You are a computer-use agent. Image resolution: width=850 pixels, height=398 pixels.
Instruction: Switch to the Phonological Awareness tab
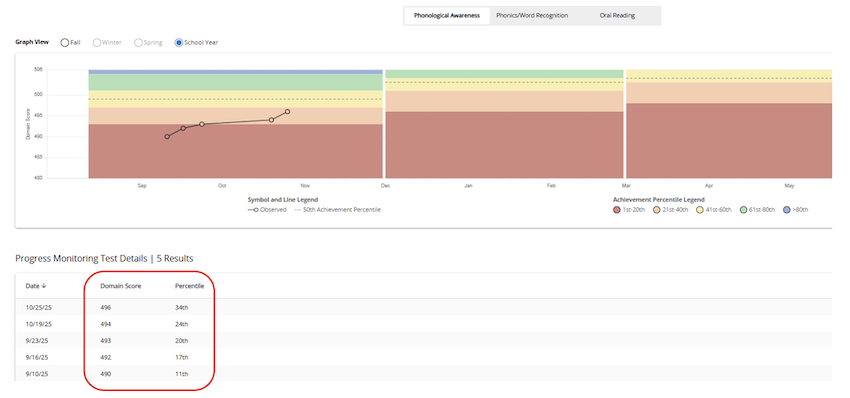[x=447, y=16]
